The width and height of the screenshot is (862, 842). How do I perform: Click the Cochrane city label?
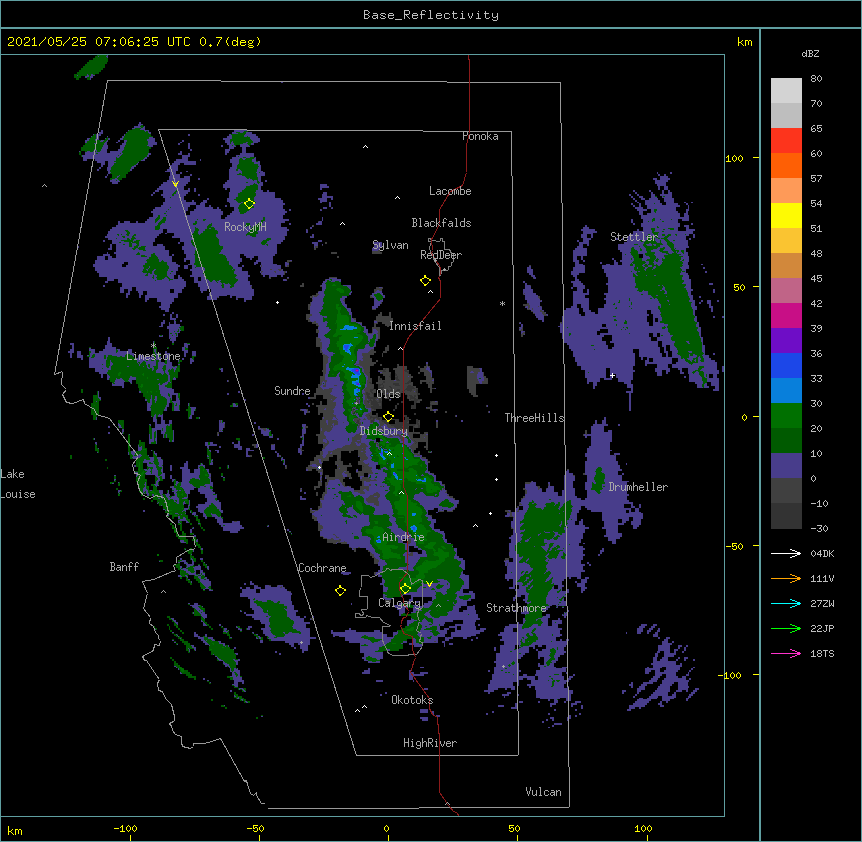pyautogui.click(x=322, y=568)
